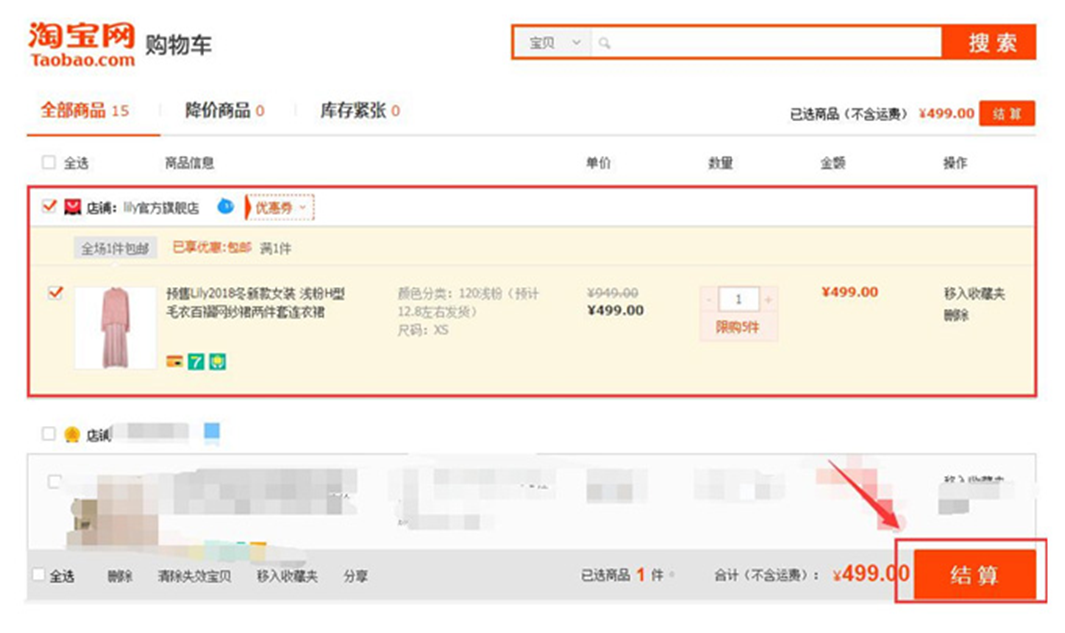Click the plus button to increase quantity
Image resolution: width=1065 pixels, height=633 pixels.
768,300
